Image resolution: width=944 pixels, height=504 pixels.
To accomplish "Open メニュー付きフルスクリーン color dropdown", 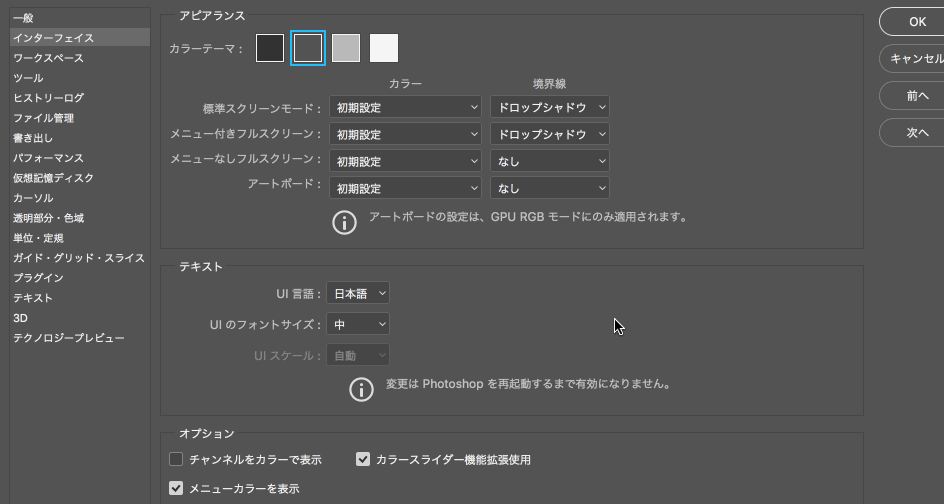I will click(x=405, y=134).
